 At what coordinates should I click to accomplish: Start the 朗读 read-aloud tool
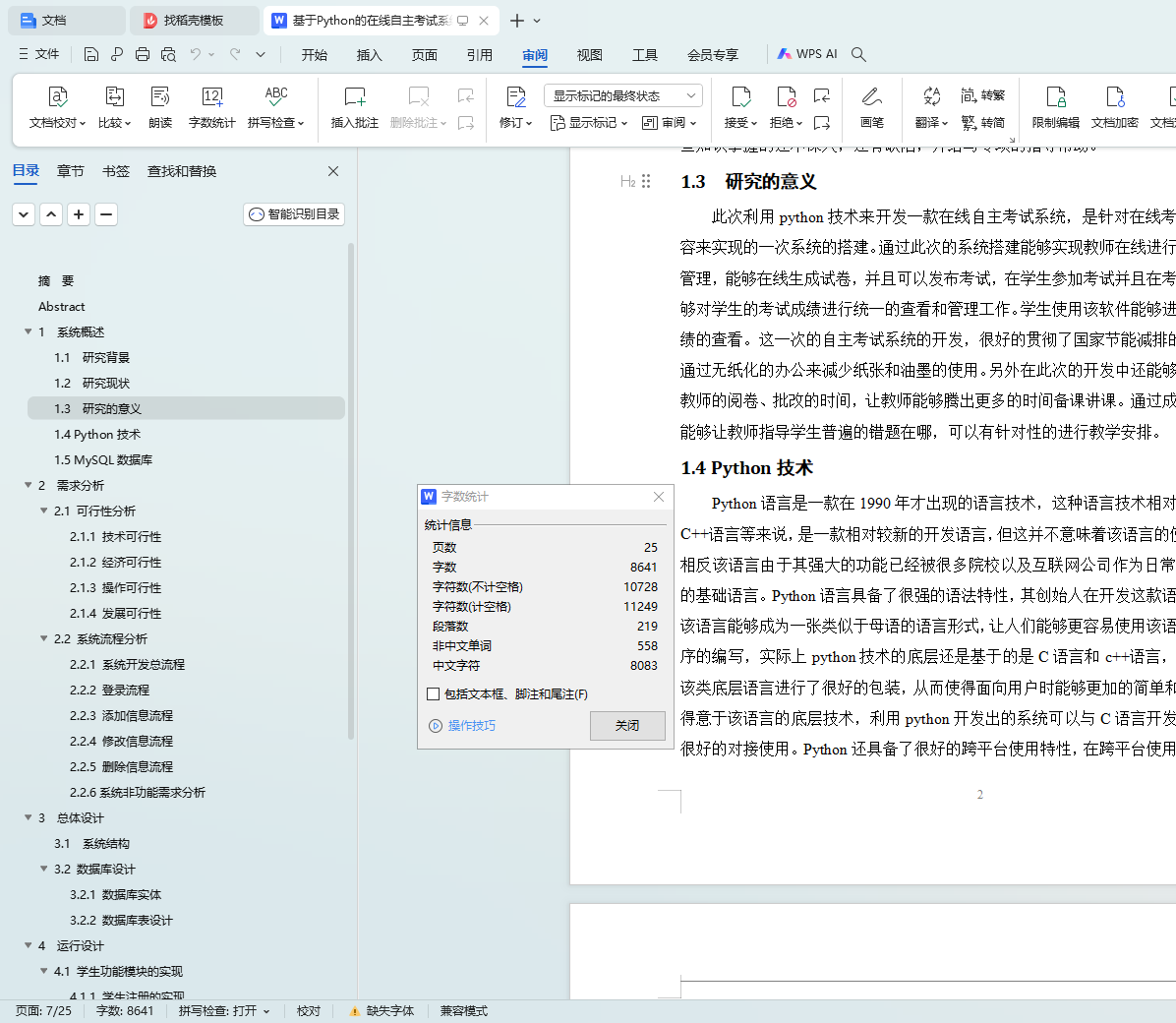point(160,107)
